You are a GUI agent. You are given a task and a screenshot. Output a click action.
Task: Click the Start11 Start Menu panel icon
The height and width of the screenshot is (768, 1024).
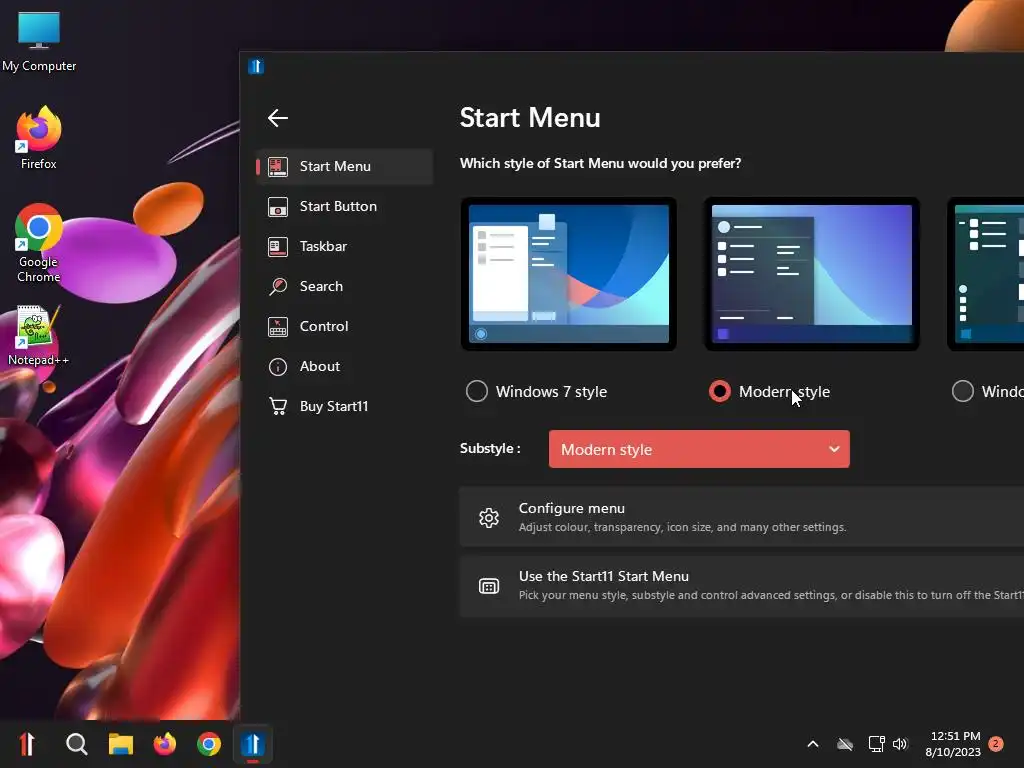(x=489, y=586)
